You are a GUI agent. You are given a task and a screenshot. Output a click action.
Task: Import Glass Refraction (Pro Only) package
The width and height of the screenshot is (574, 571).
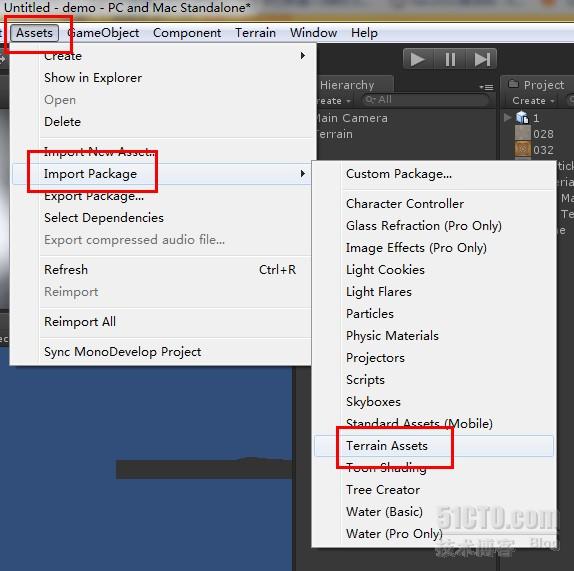[434, 225]
